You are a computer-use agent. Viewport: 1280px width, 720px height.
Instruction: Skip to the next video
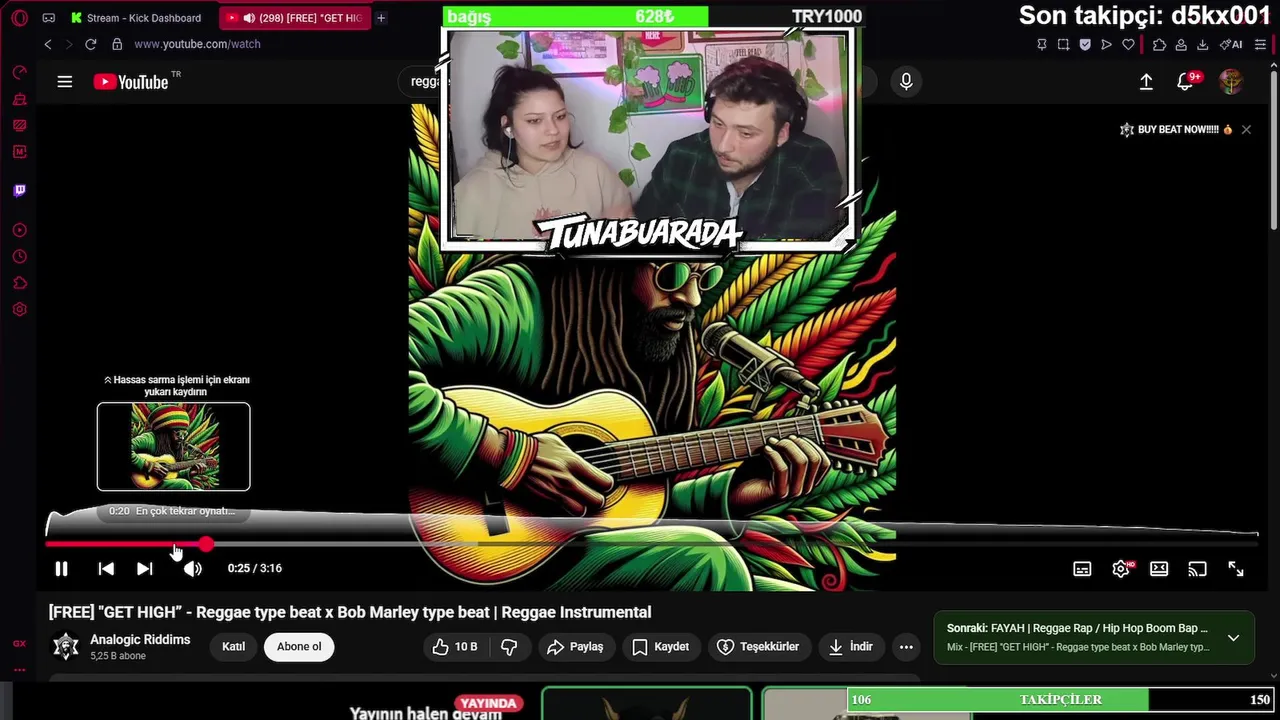(145, 568)
